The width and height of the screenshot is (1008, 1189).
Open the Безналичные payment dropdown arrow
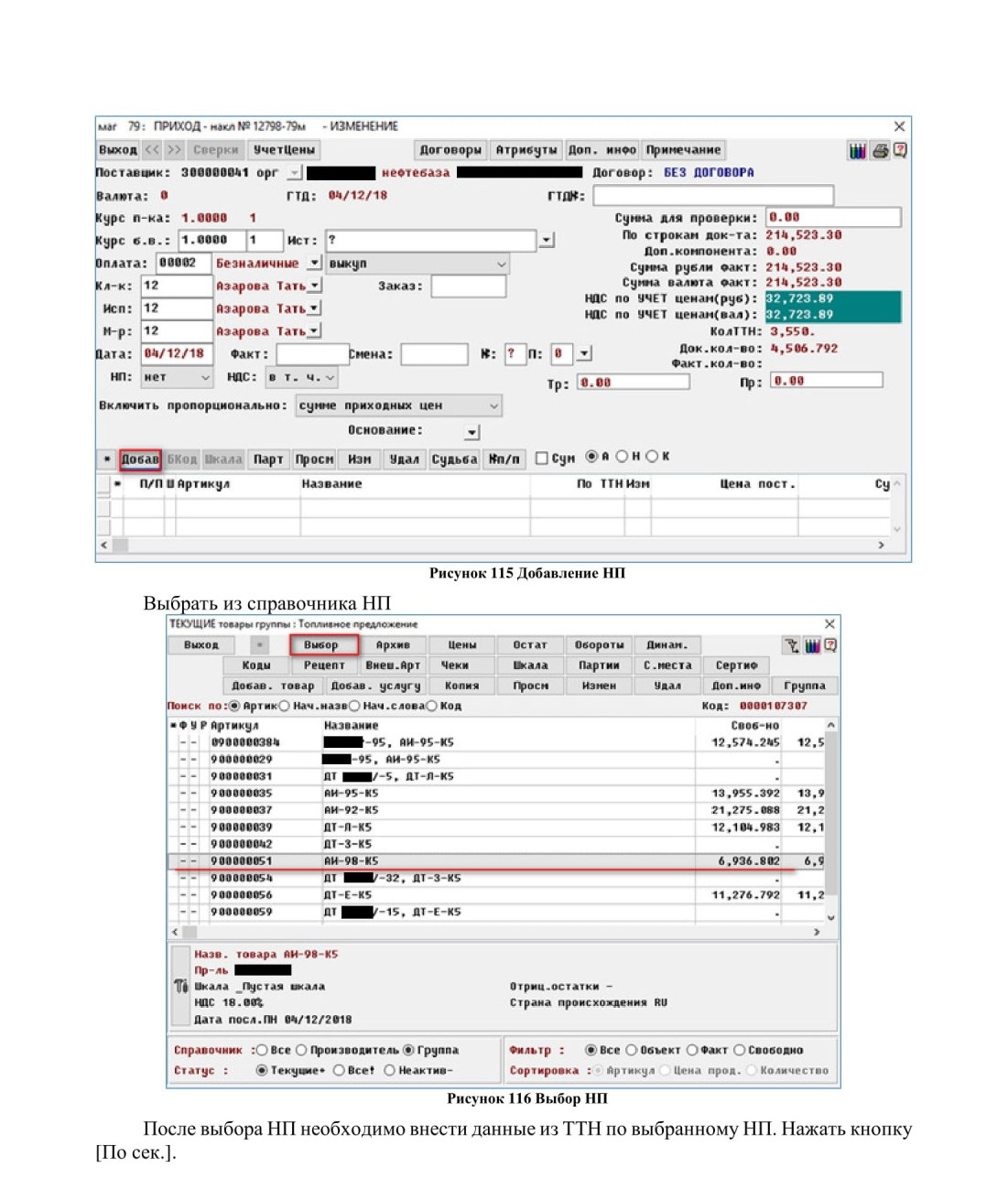pos(314,264)
